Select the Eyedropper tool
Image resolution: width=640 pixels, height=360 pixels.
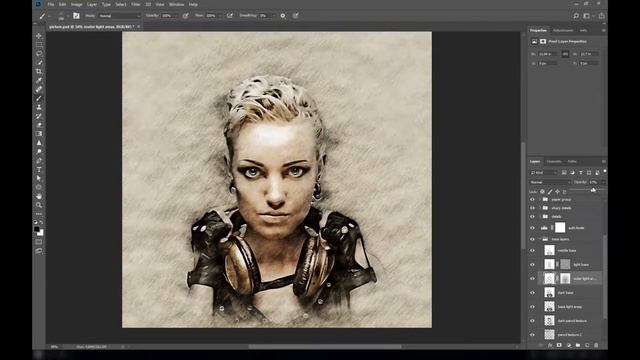tap(39, 80)
